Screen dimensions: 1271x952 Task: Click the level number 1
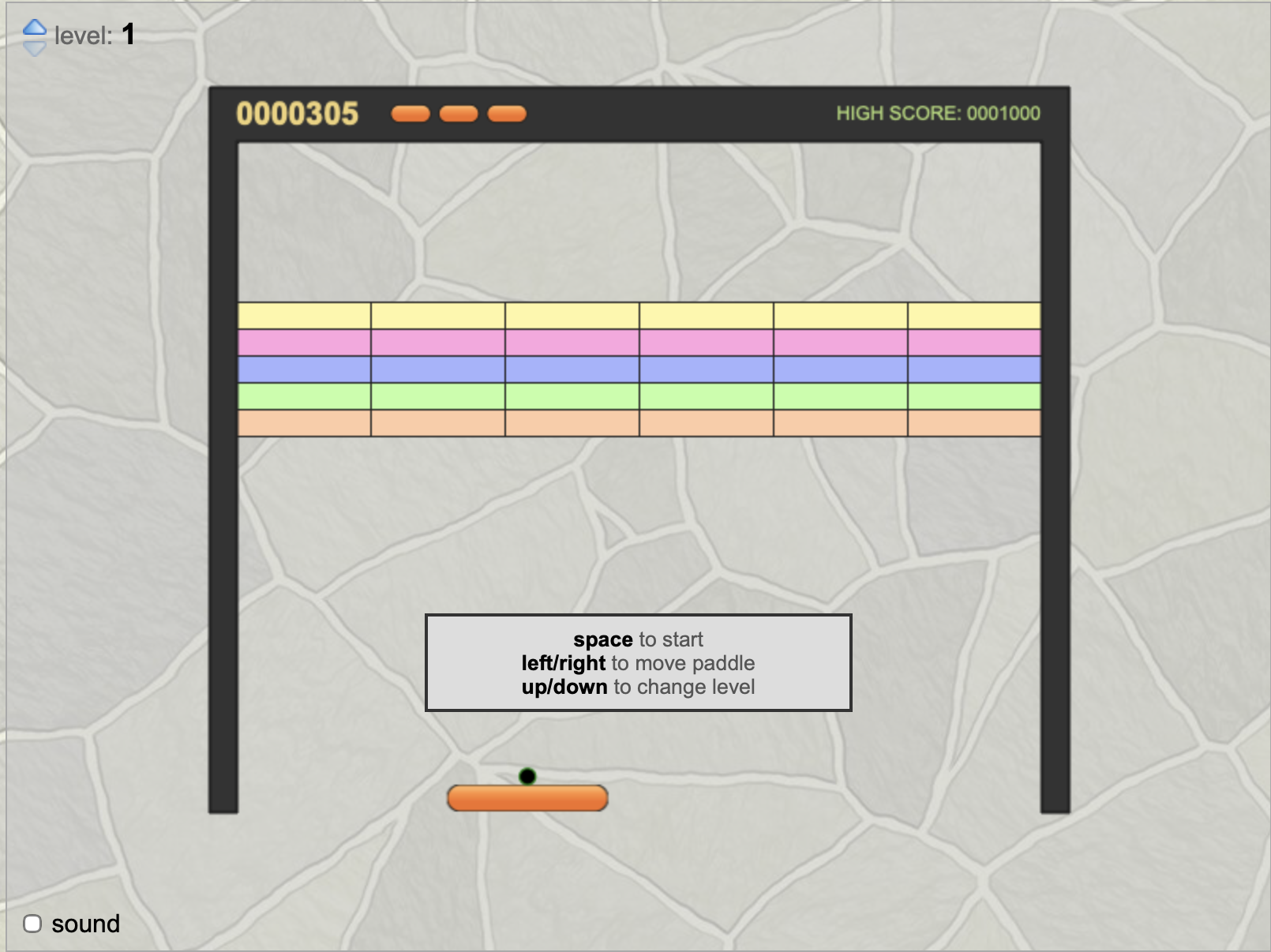pos(128,35)
